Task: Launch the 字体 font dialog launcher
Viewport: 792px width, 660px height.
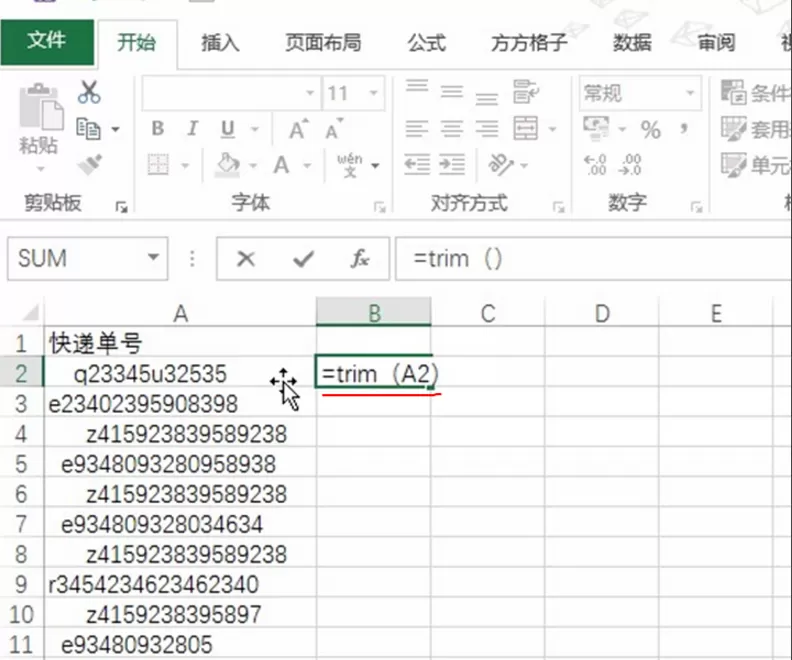Action: (379, 206)
